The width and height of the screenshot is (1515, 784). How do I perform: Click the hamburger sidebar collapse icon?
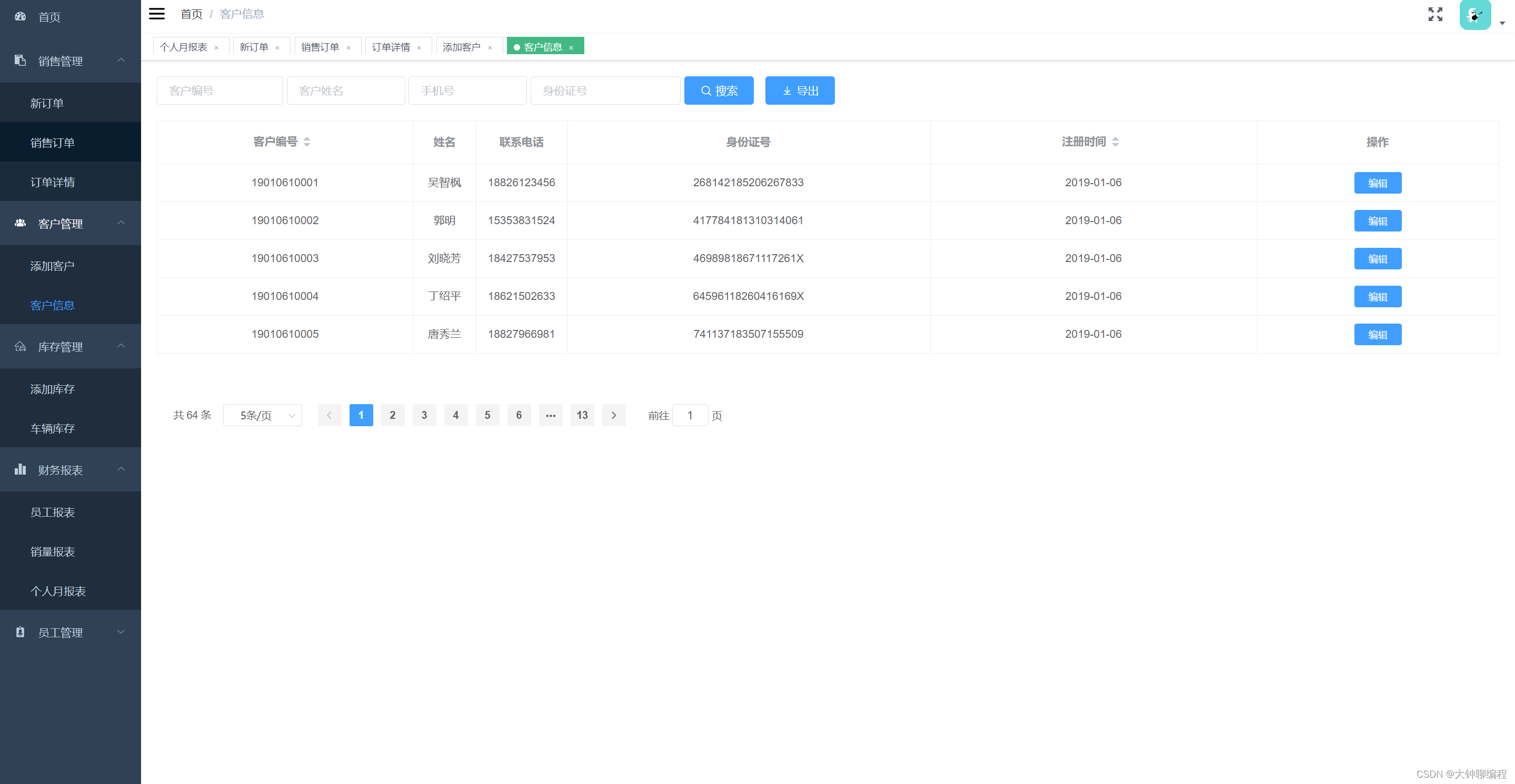pyautogui.click(x=156, y=14)
